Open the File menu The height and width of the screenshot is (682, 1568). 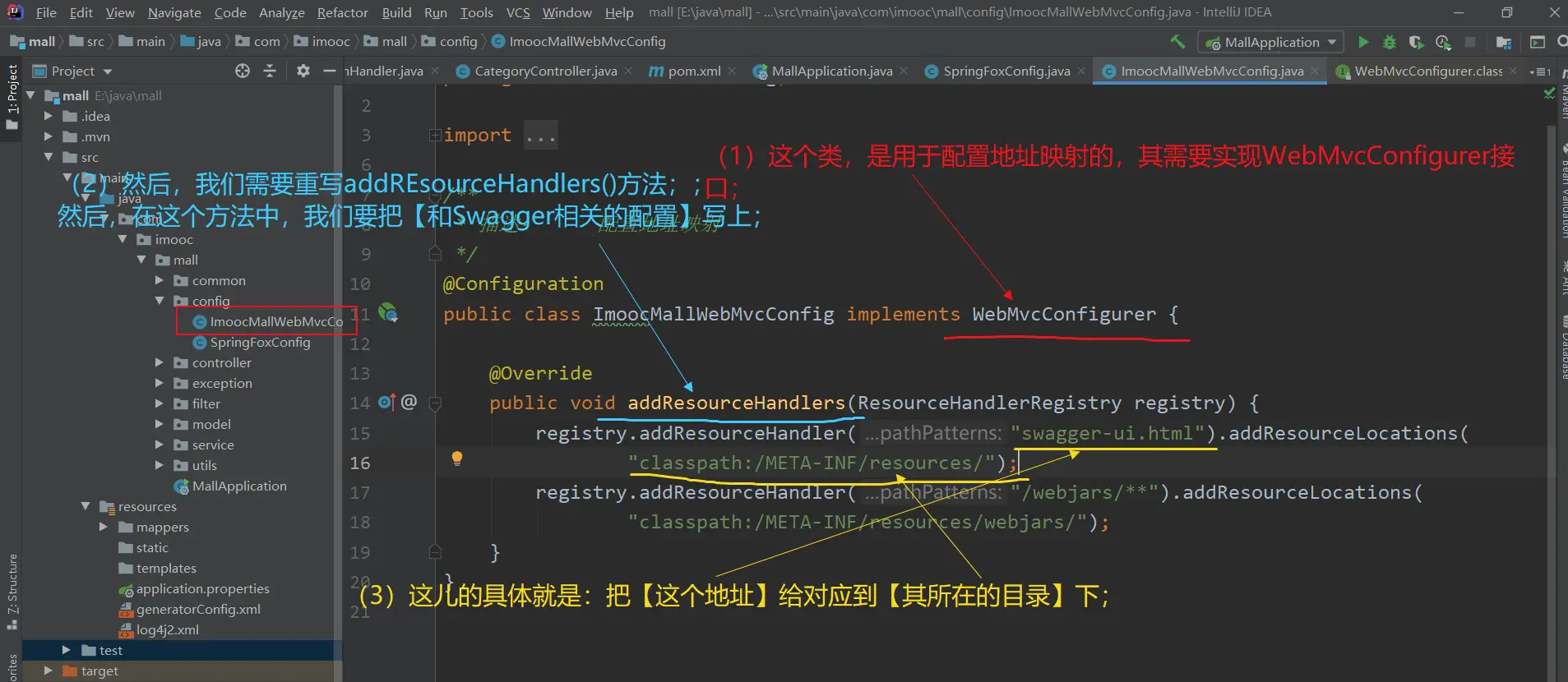click(x=46, y=12)
